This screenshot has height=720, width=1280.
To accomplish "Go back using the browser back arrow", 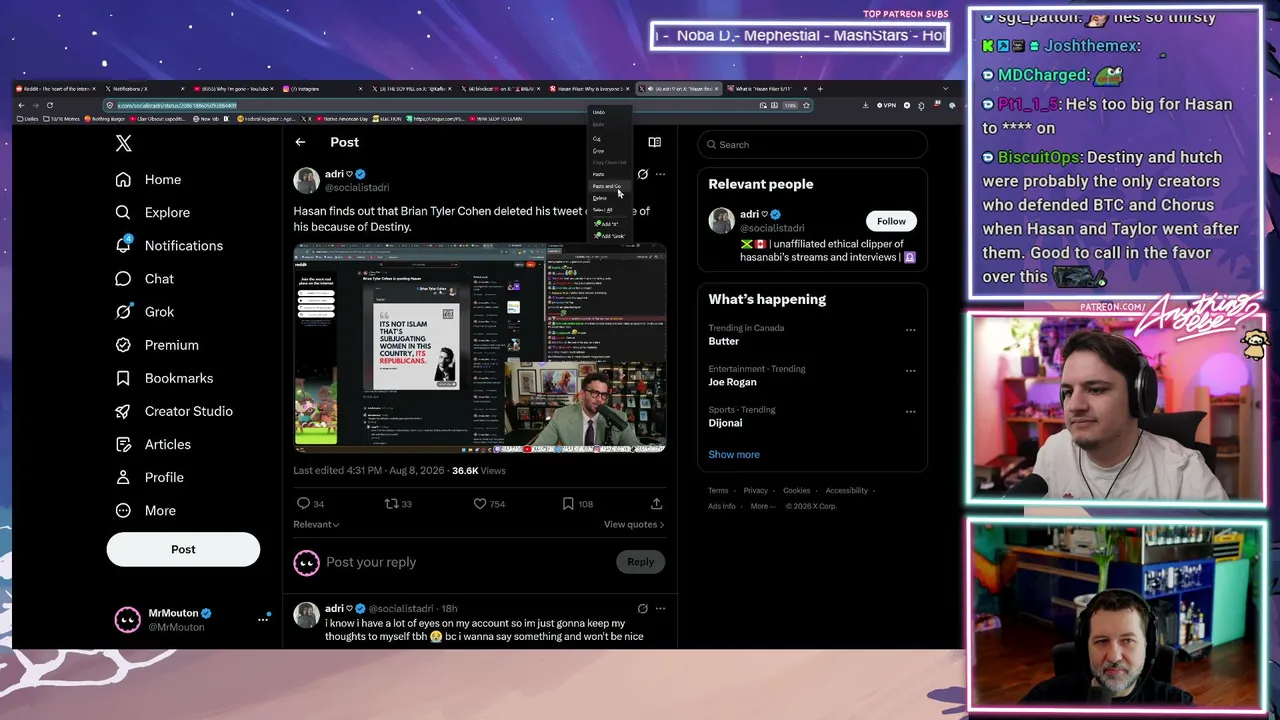I will click(21, 105).
